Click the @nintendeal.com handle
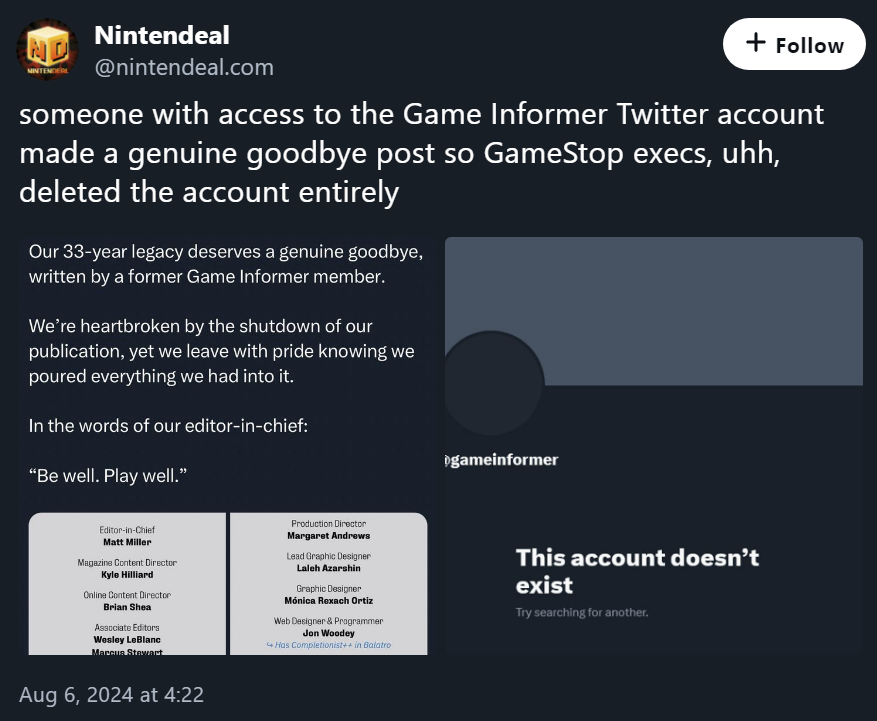 pos(184,67)
